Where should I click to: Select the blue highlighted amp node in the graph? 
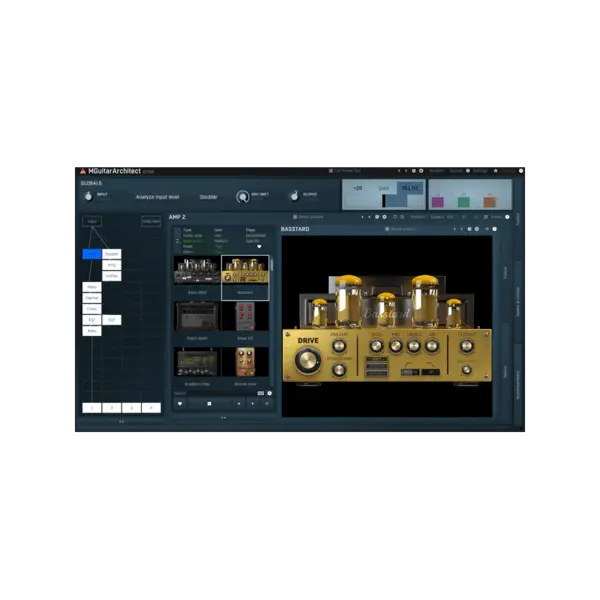pos(92,254)
